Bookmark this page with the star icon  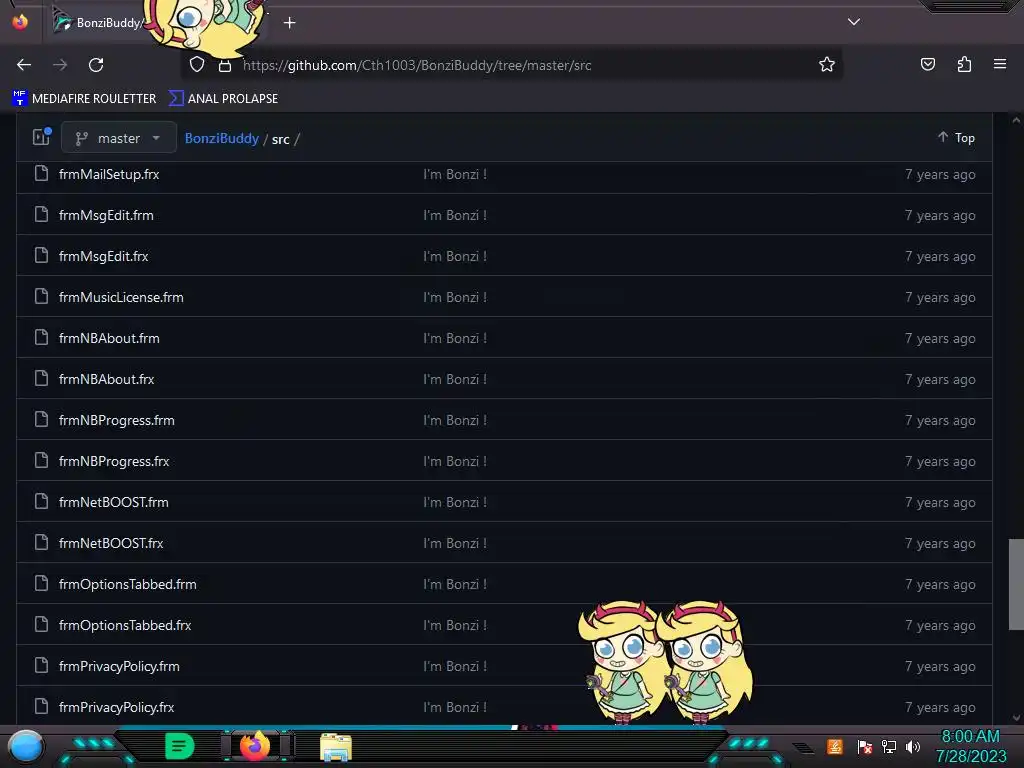pos(827,65)
